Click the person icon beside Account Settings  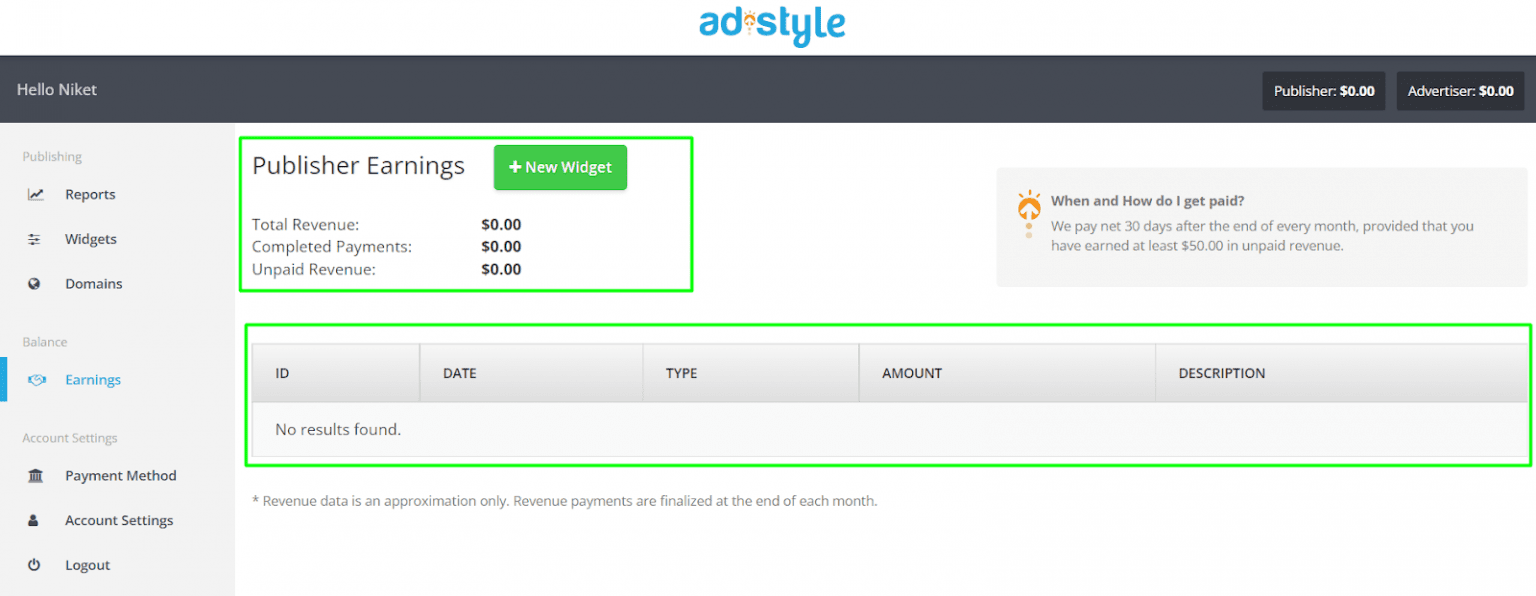click(35, 520)
